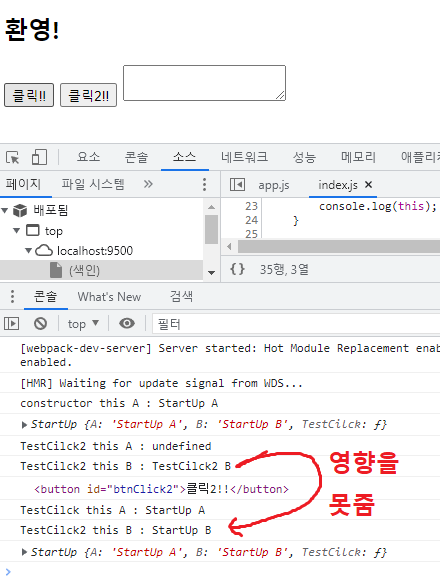Toggle the file navigator sidebar icon
This screenshot has width=440, height=576.
click(237, 184)
